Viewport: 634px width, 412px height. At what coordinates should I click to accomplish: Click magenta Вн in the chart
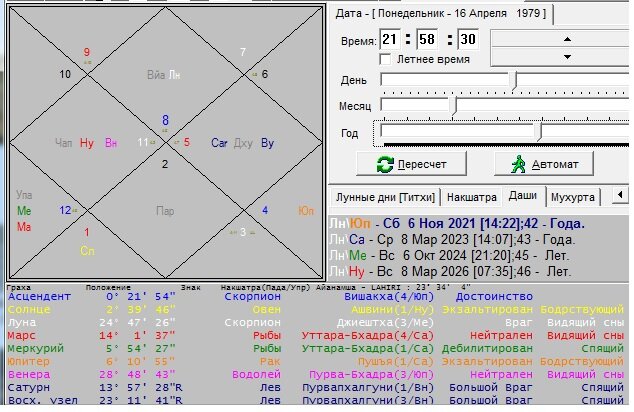111,143
